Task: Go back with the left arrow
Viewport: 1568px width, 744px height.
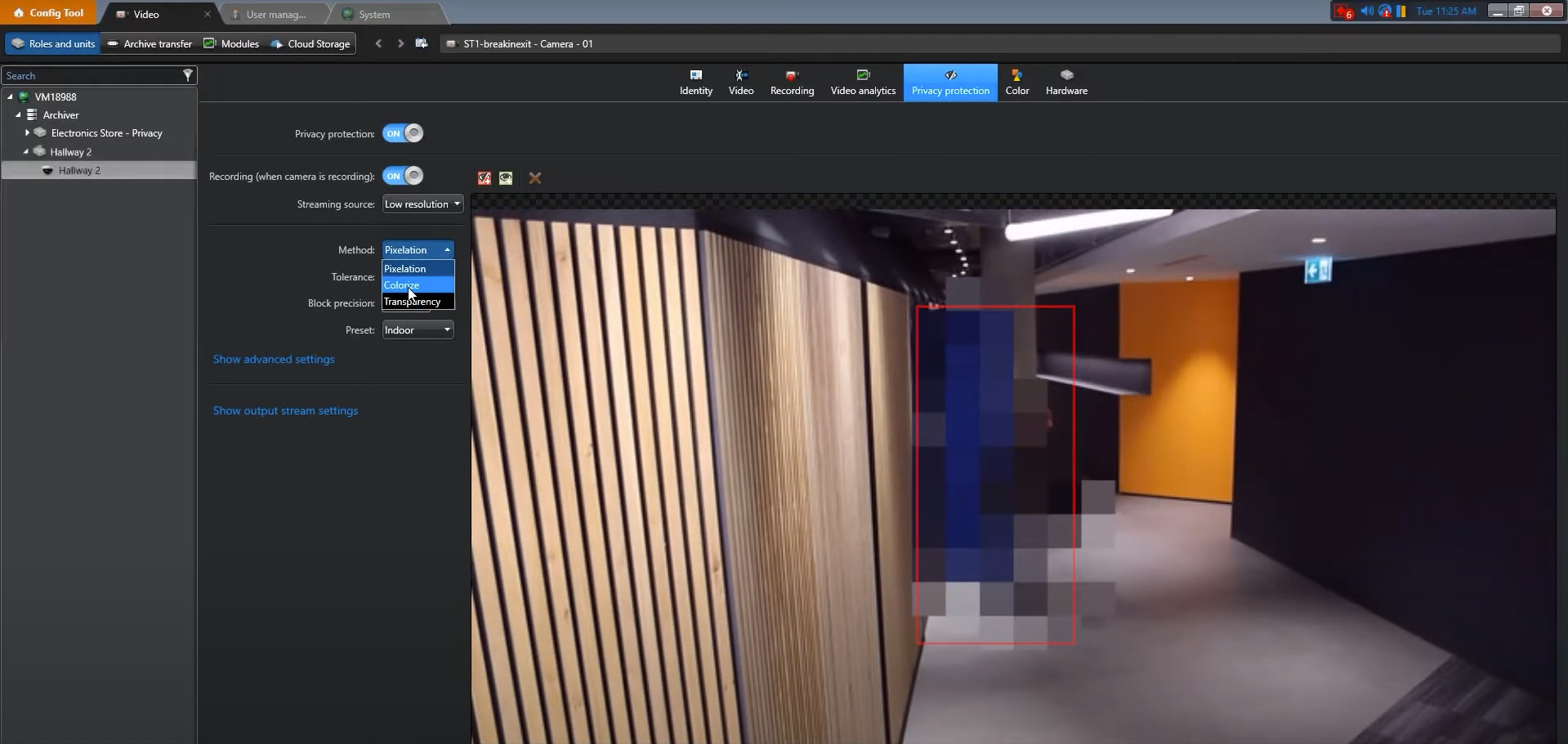Action: pyautogui.click(x=378, y=43)
